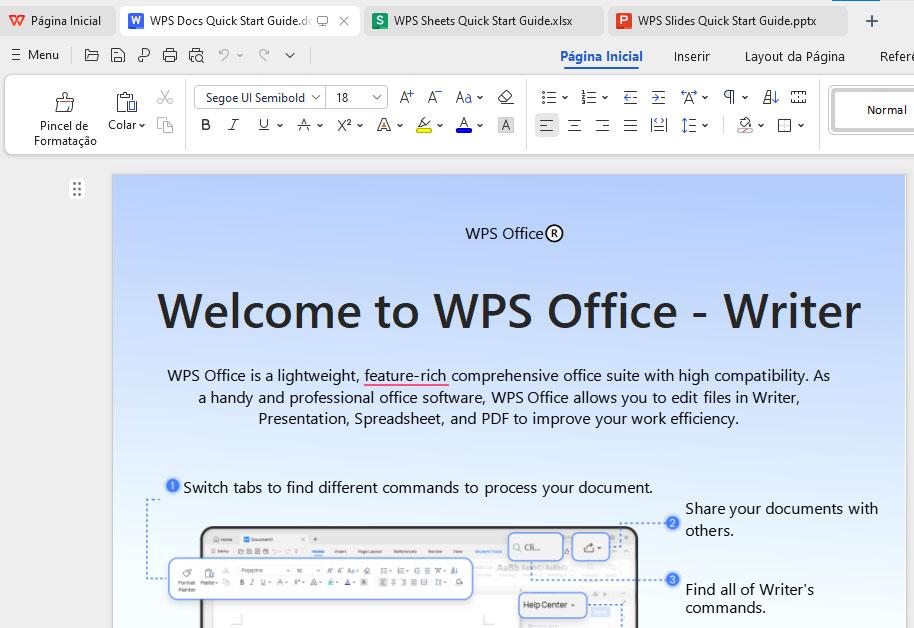Screen dimensions: 914x628
Task: Open Print Preview icon
Action: pos(196,55)
